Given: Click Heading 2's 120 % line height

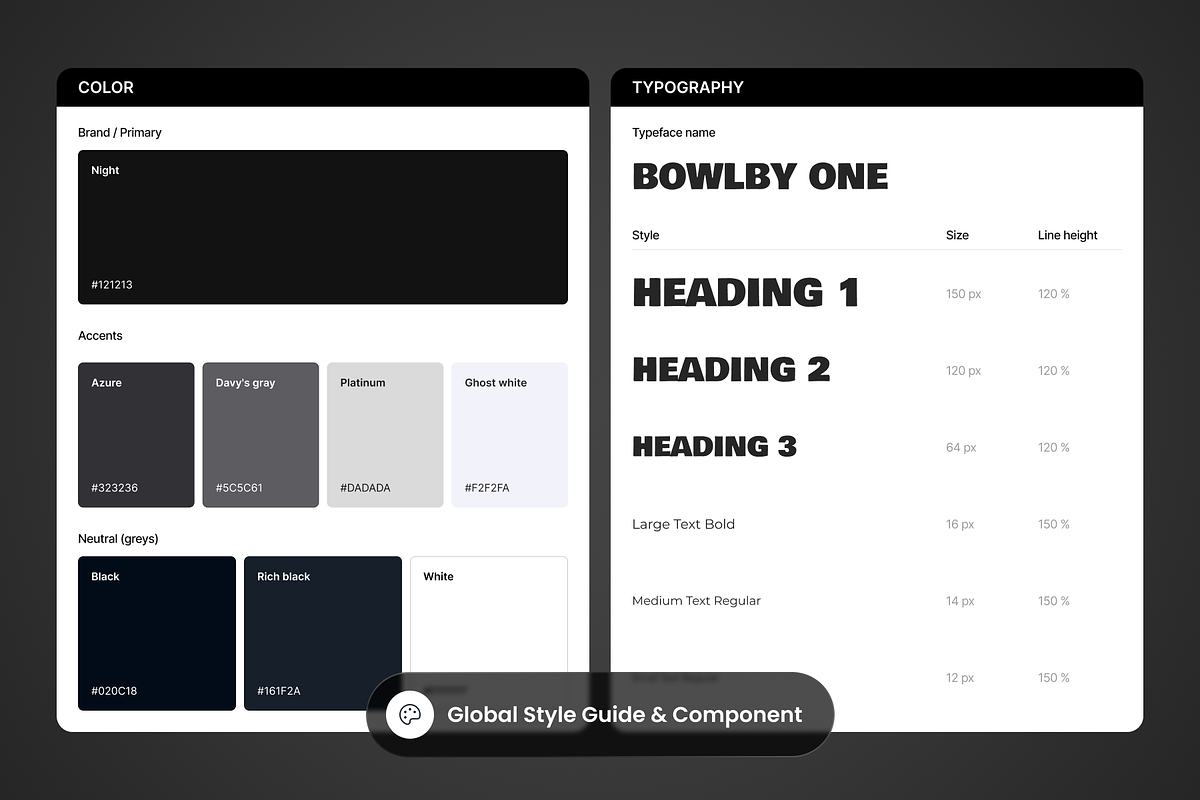Looking at the screenshot, I should click(1054, 371).
